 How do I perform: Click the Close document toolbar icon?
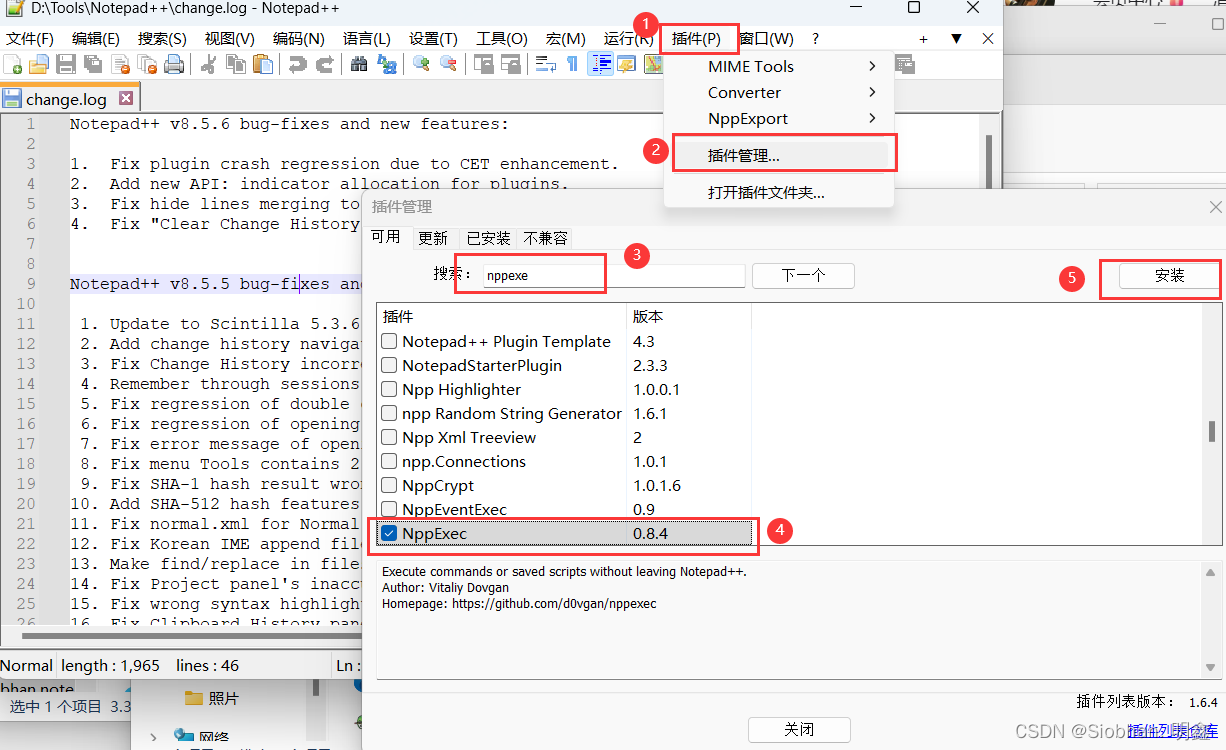click(x=121, y=65)
